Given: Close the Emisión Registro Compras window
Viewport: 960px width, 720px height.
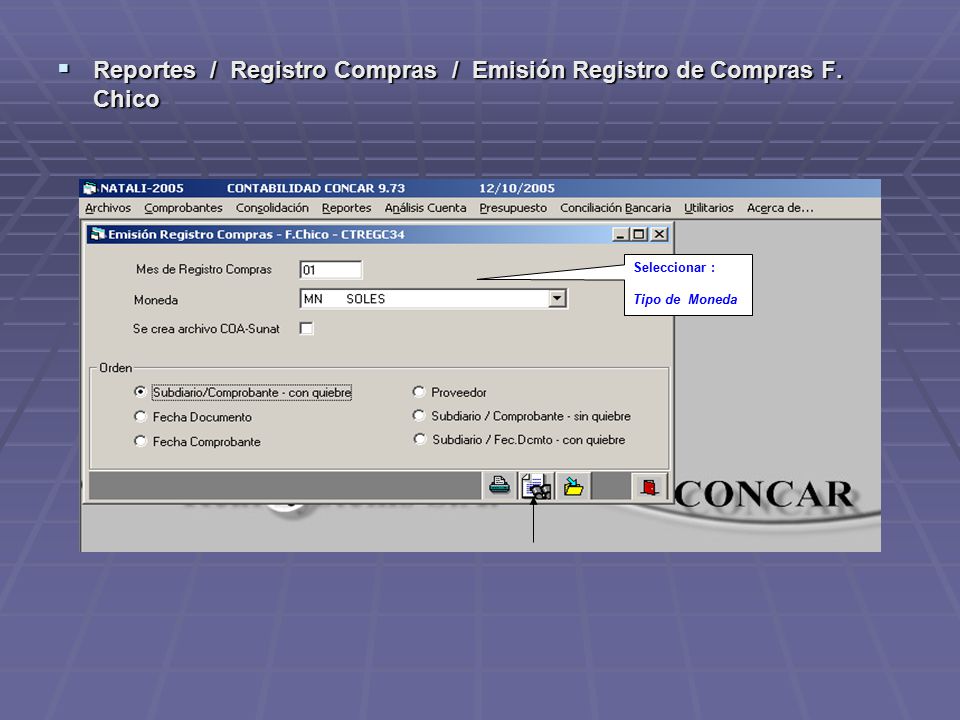Looking at the screenshot, I should click(x=659, y=234).
